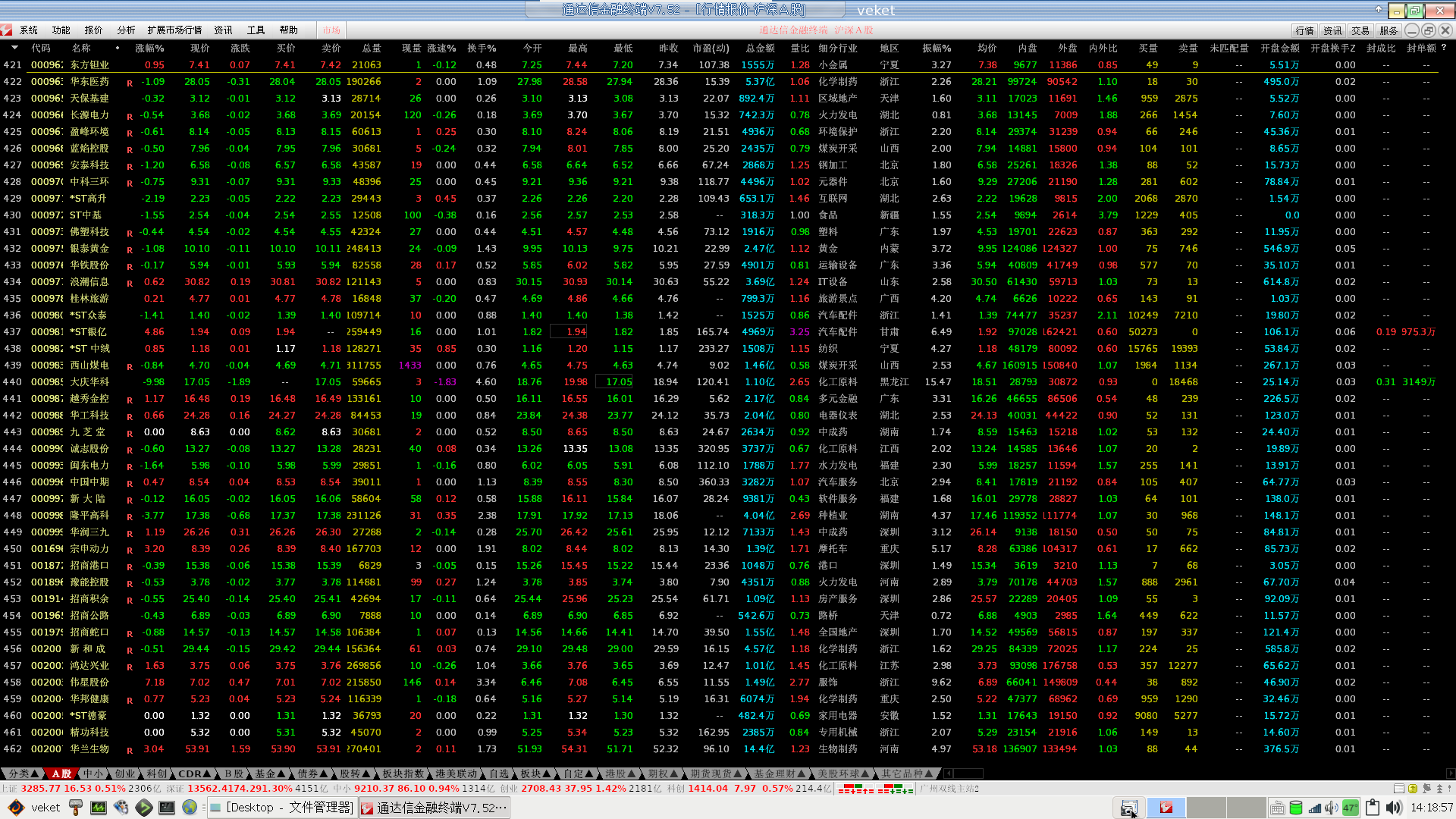Expand the 基金 bottom tab menu
Screen dimensions: 1456x819
click(x=269, y=773)
